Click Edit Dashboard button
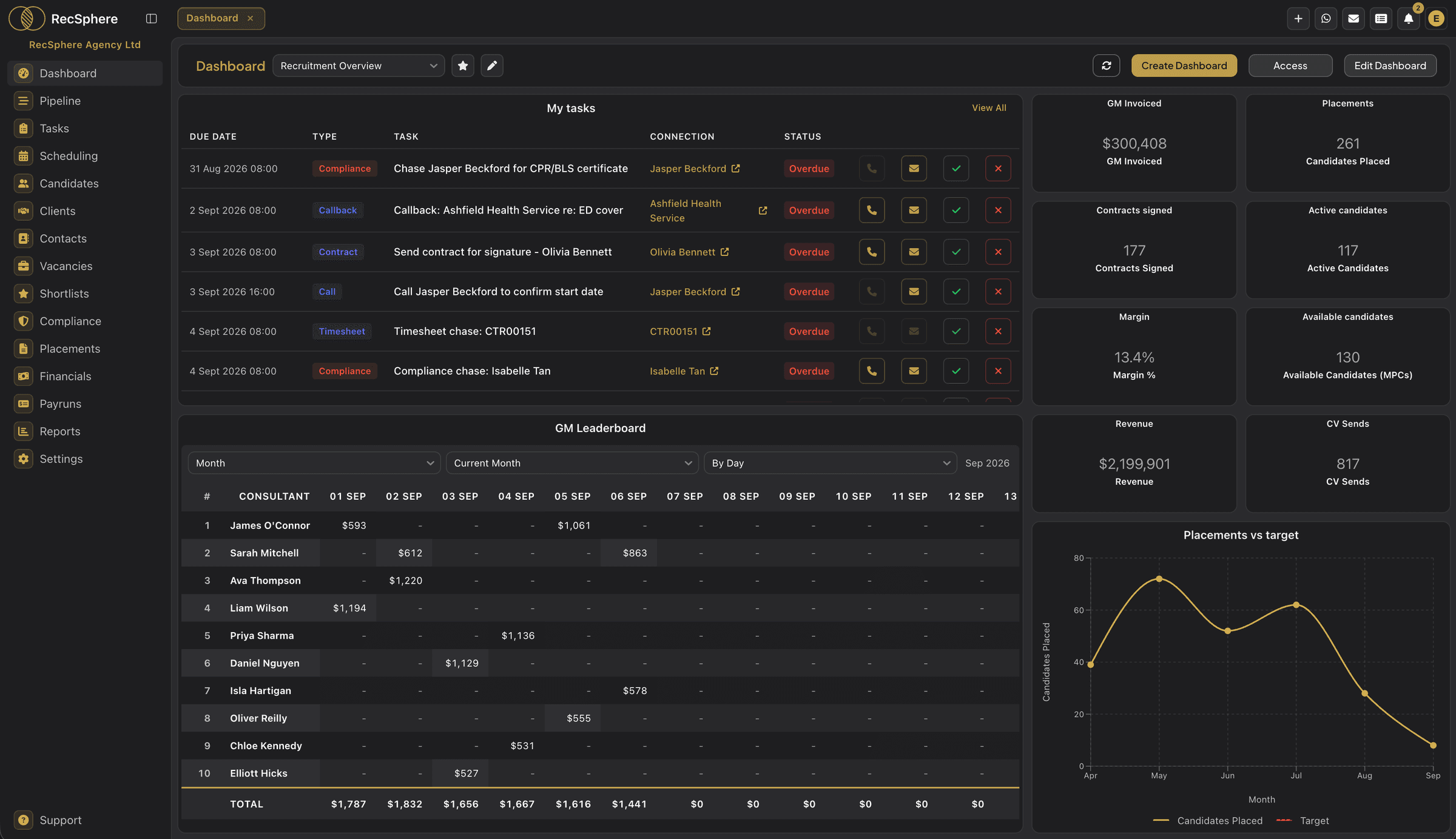This screenshot has height=839, width=1456. [x=1390, y=66]
